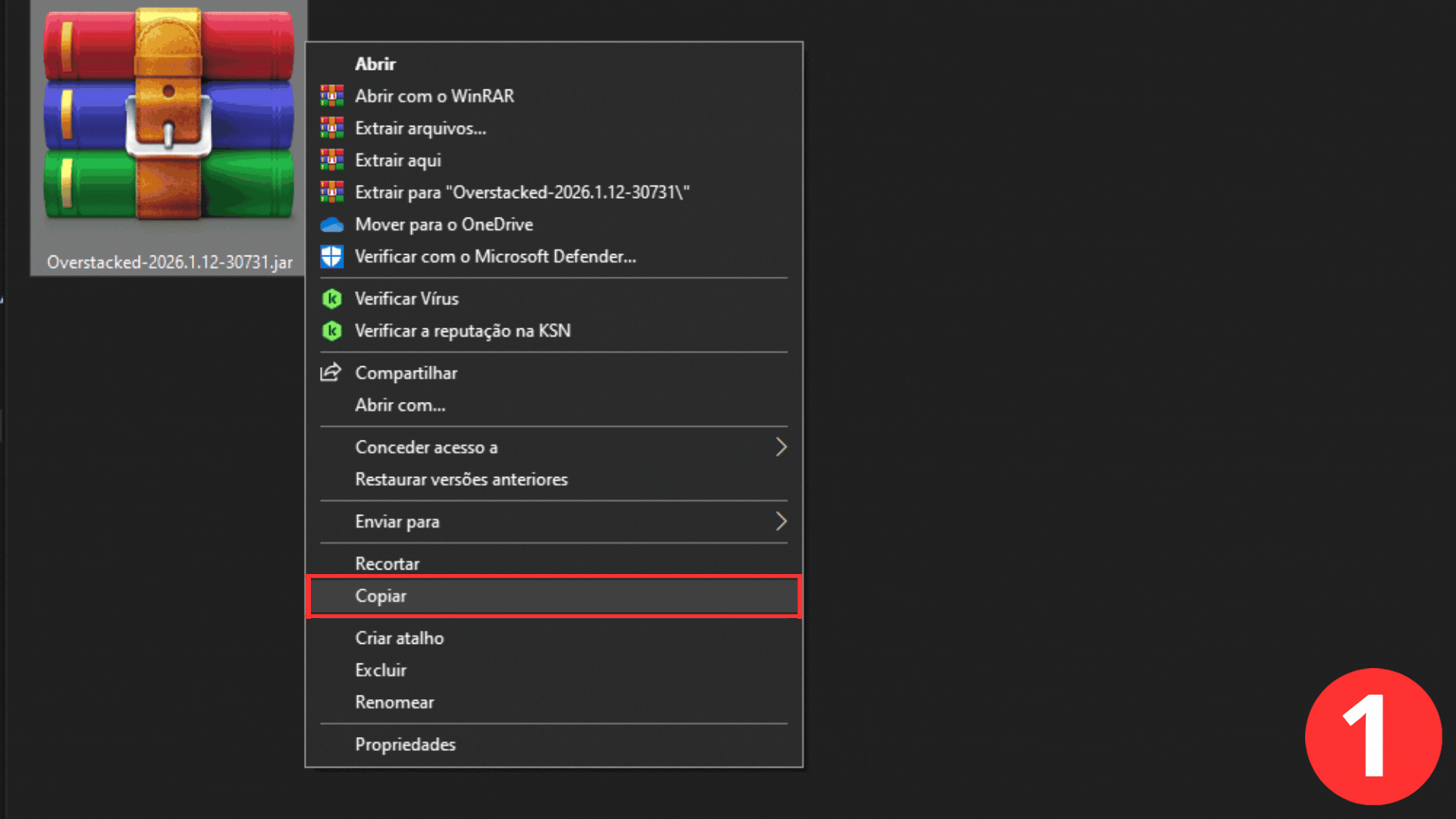Click WinRAR icon next to Extrair arquivos
The width and height of the screenshot is (1456, 819).
331,128
